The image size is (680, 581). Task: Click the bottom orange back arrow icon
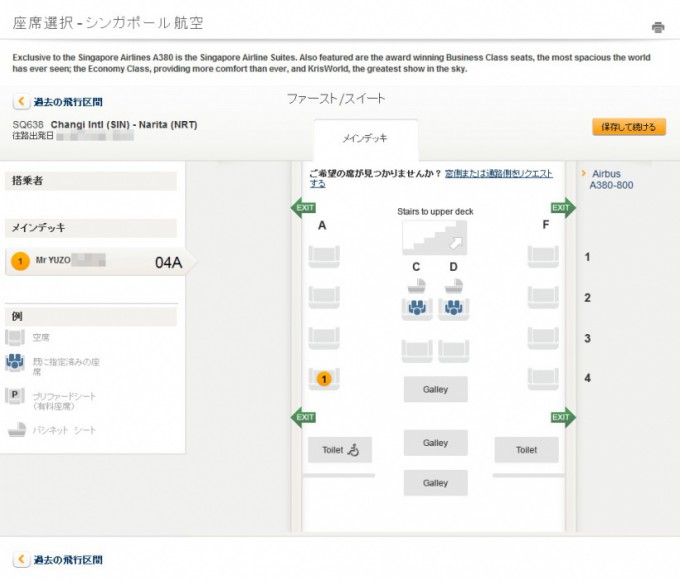pyautogui.click(x=21, y=559)
